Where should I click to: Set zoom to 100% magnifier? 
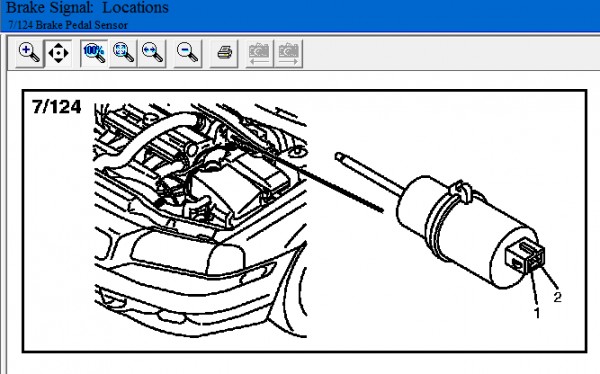pyautogui.click(x=94, y=53)
